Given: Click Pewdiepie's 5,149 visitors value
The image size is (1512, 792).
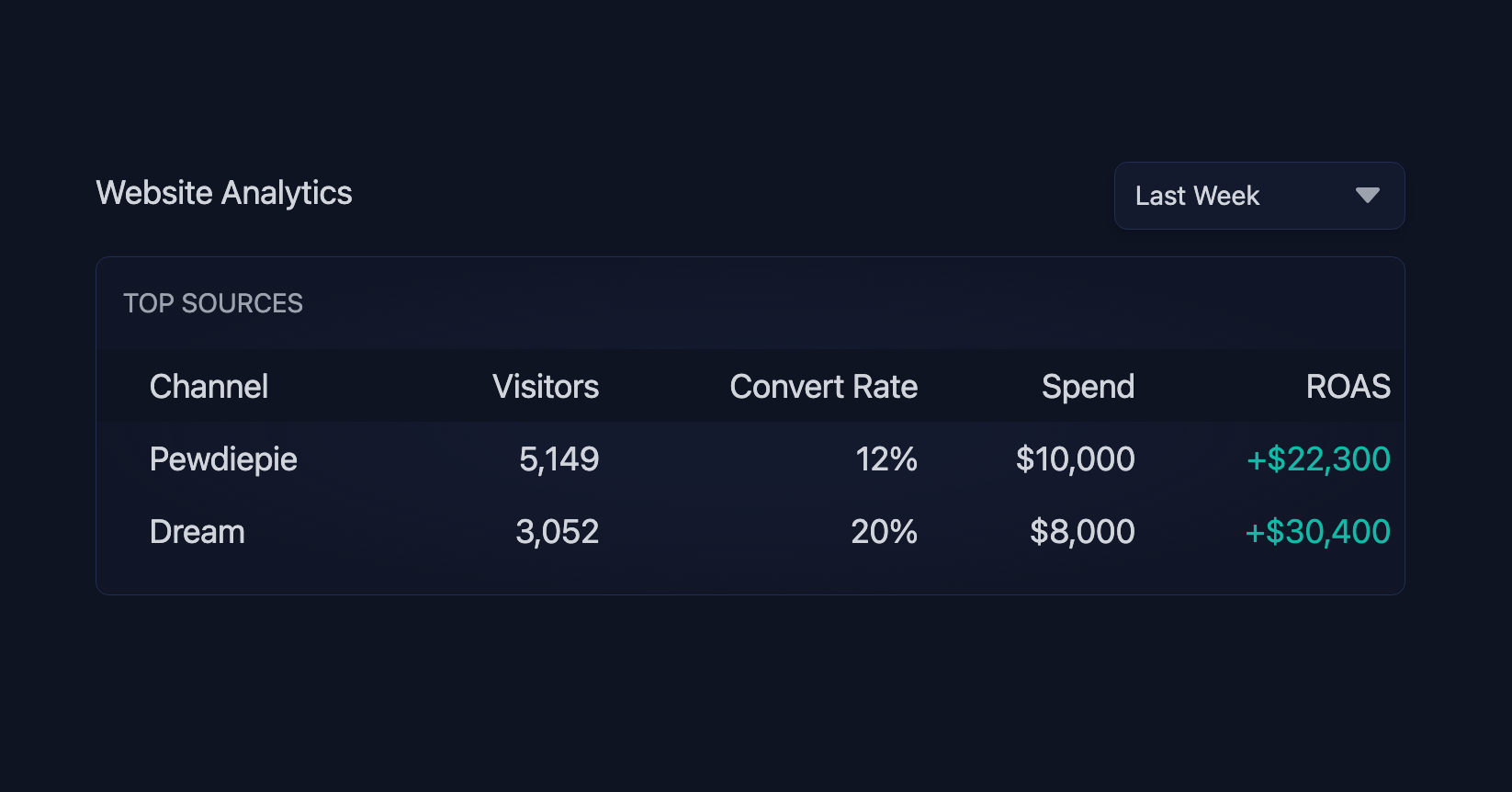Looking at the screenshot, I should (x=559, y=459).
